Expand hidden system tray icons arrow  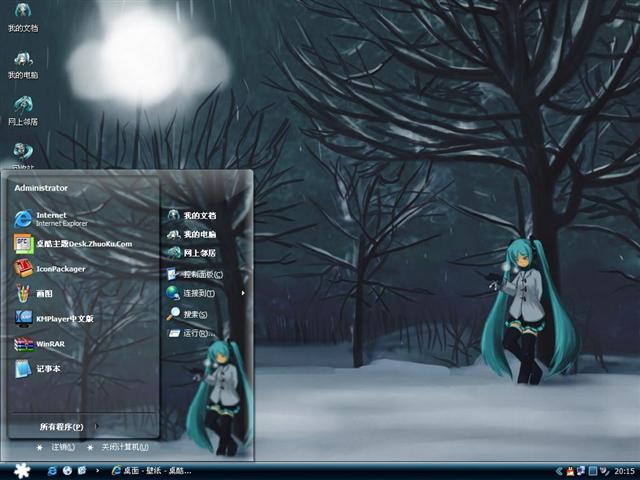[560, 471]
